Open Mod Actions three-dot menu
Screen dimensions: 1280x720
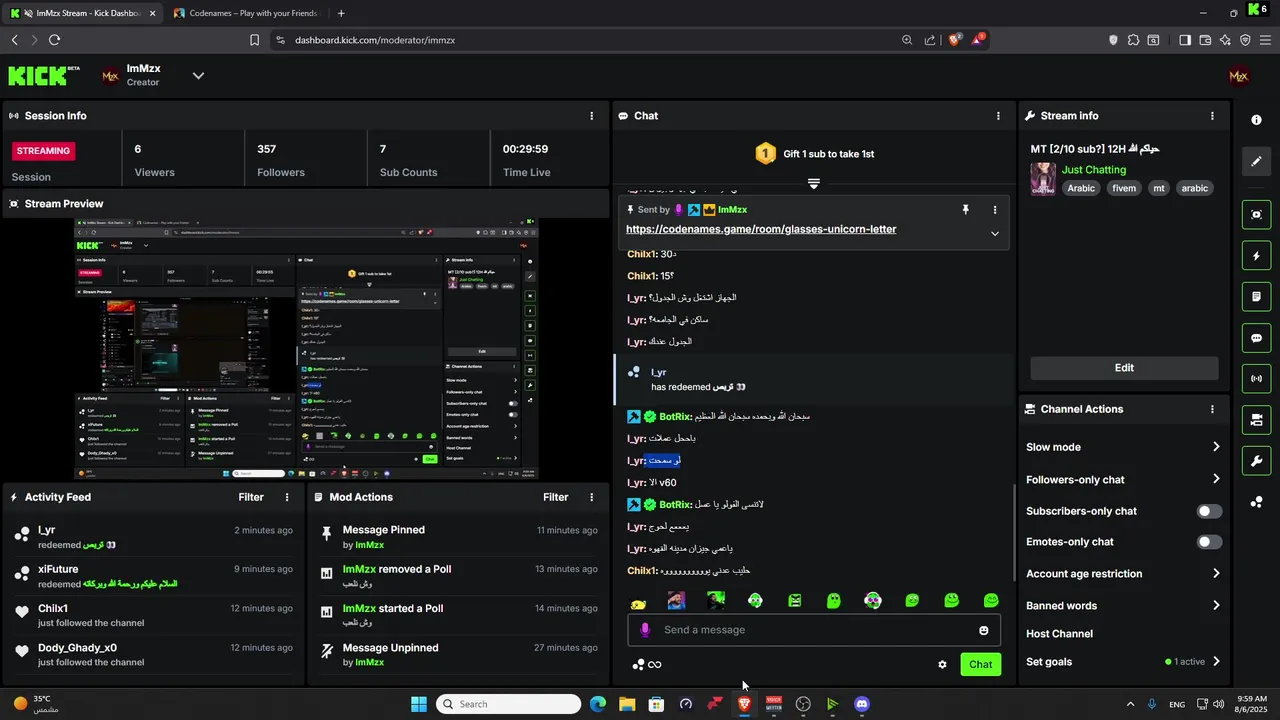(x=592, y=497)
